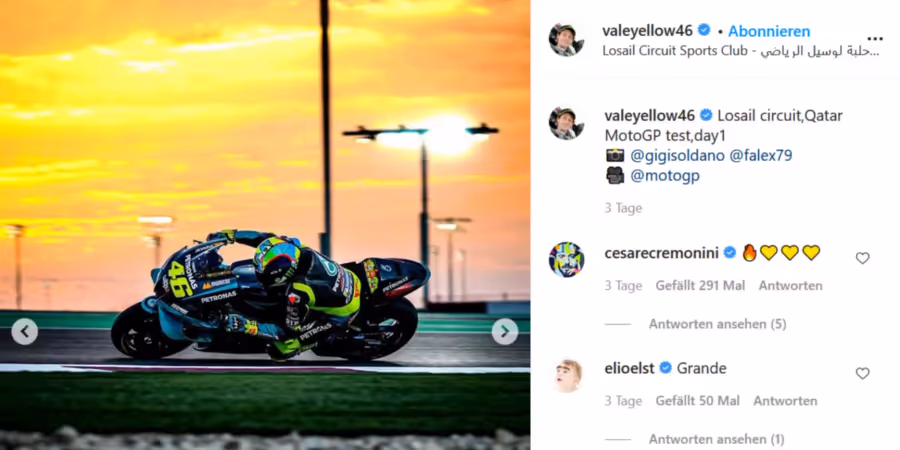Expand 'Antworten ansehen (5)' replies
900x450 pixels.
tap(717, 324)
